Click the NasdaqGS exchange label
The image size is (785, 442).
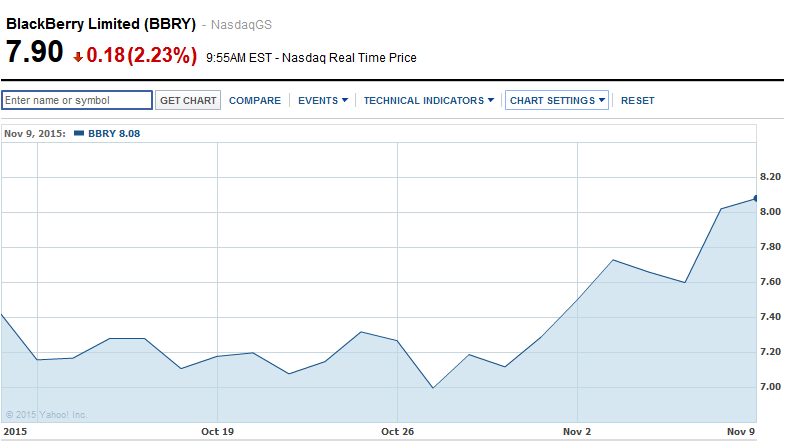pos(241,25)
